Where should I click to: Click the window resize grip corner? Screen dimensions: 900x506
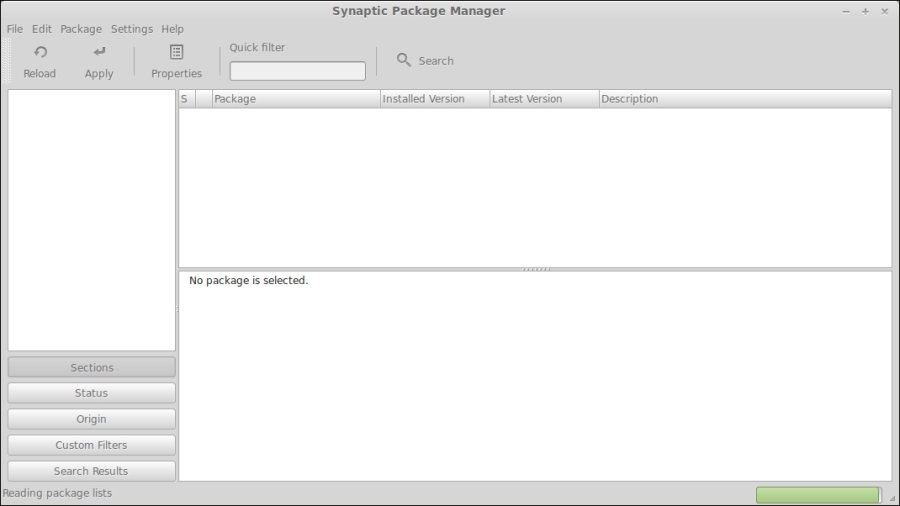(x=893, y=499)
